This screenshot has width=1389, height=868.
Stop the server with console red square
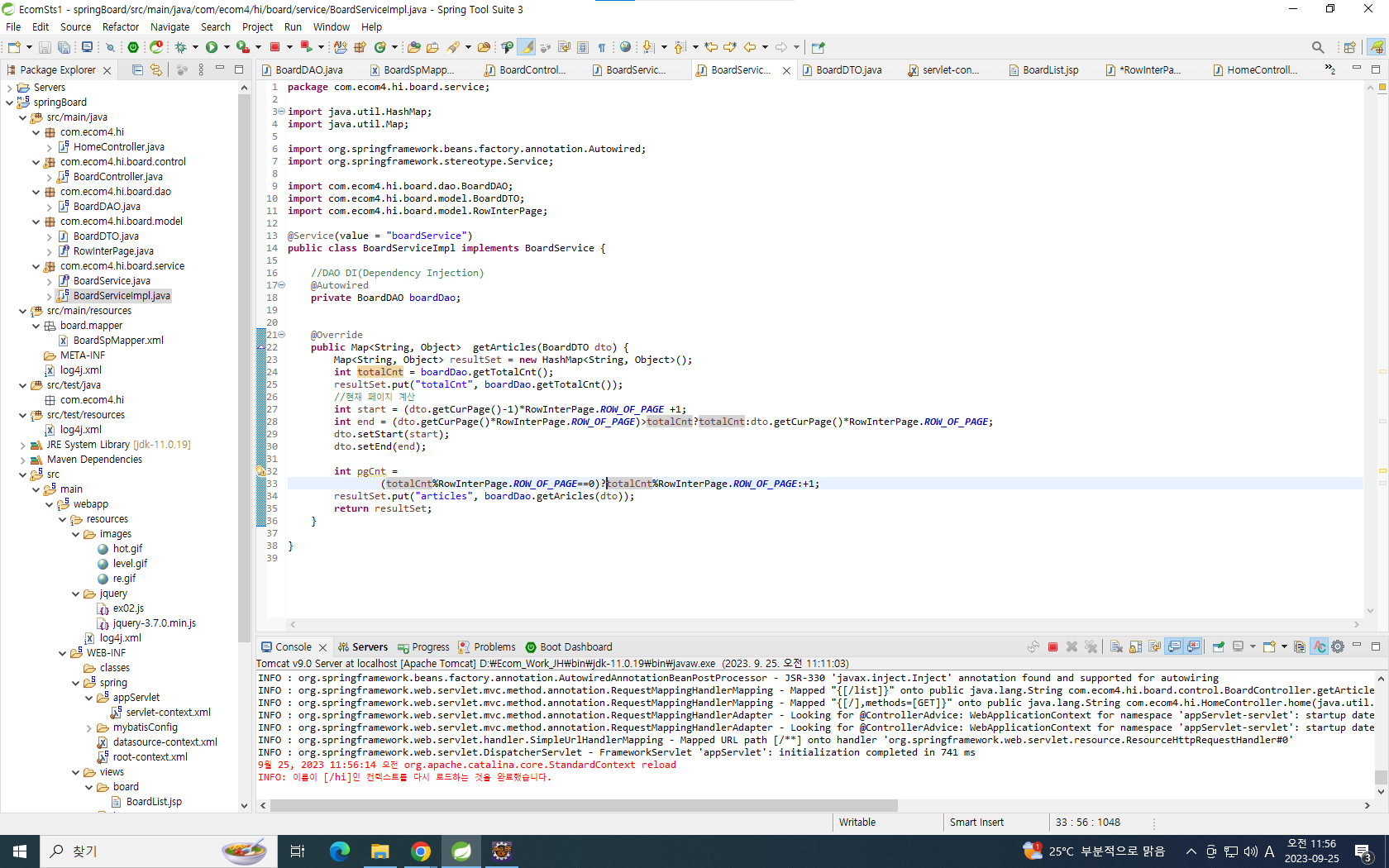pyautogui.click(x=1052, y=647)
